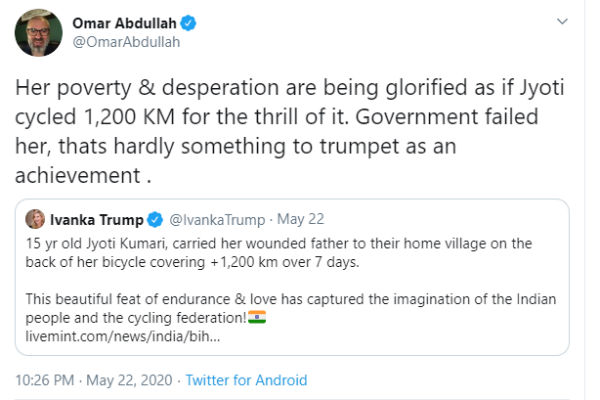
Task: Click the "cycled 1,200 KM" line of tweet
Action: click(x=290, y=116)
